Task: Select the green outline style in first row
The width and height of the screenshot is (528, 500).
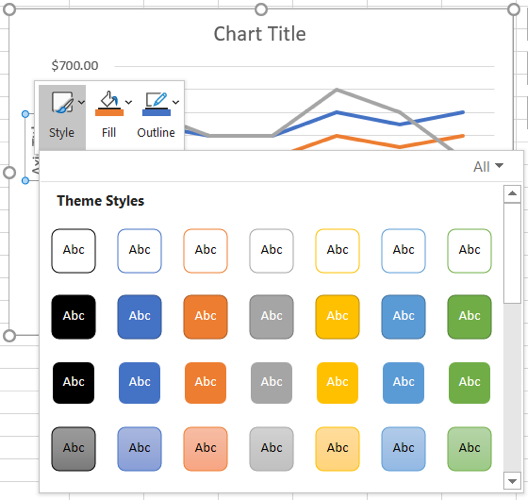Action: pyautogui.click(x=469, y=251)
